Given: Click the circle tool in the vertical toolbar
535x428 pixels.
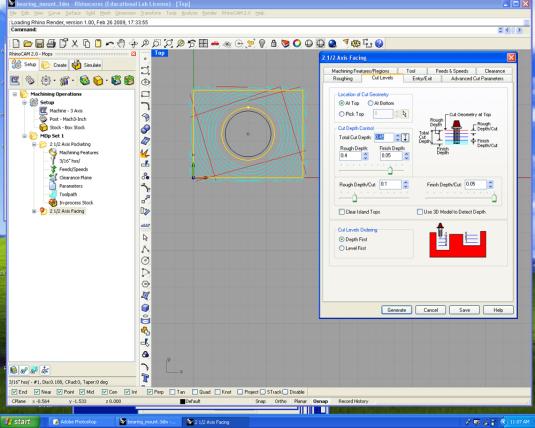Looking at the screenshot, I should pos(145,261).
